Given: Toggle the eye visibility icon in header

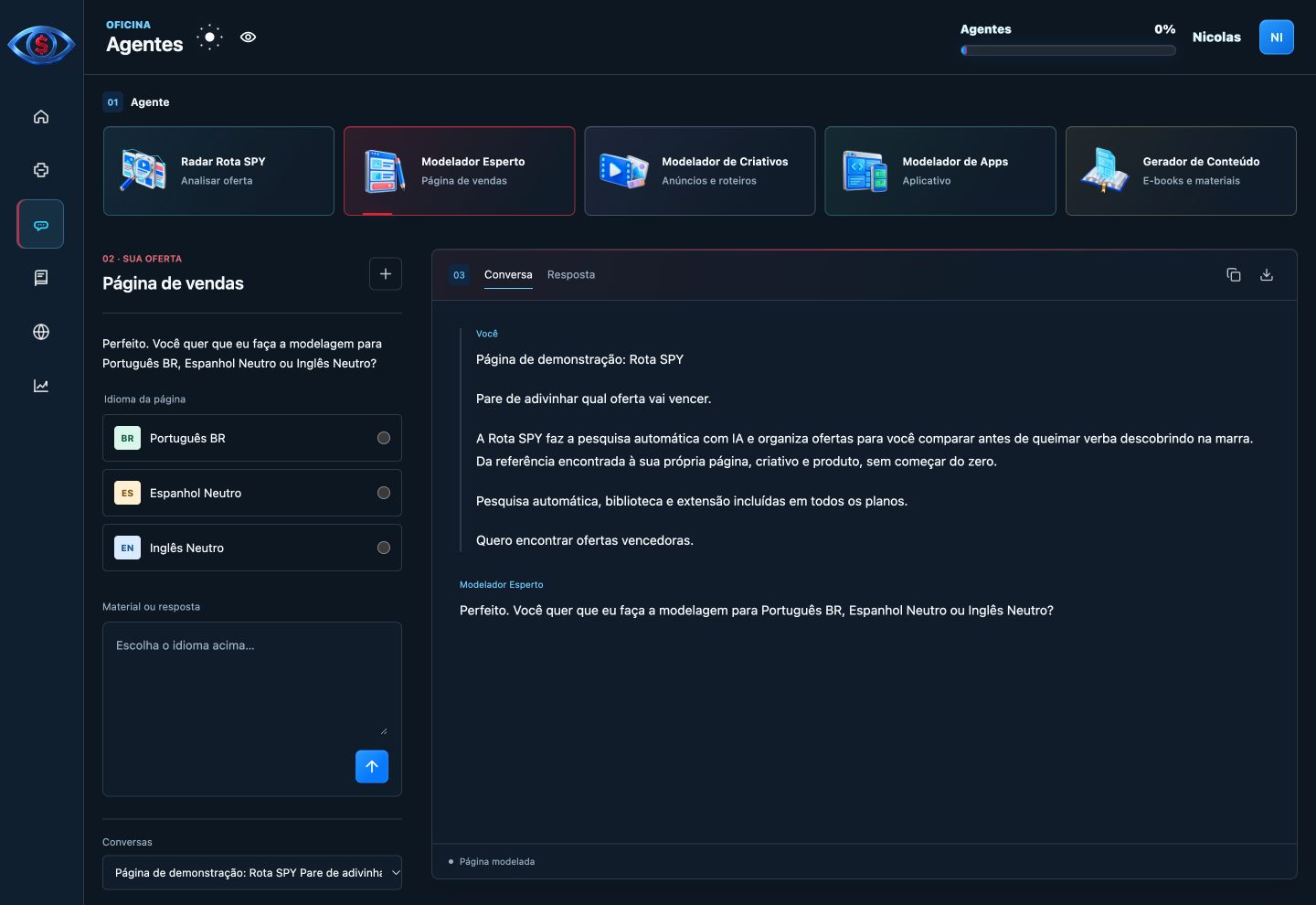Looking at the screenshot, I should [x=248, y=37].
